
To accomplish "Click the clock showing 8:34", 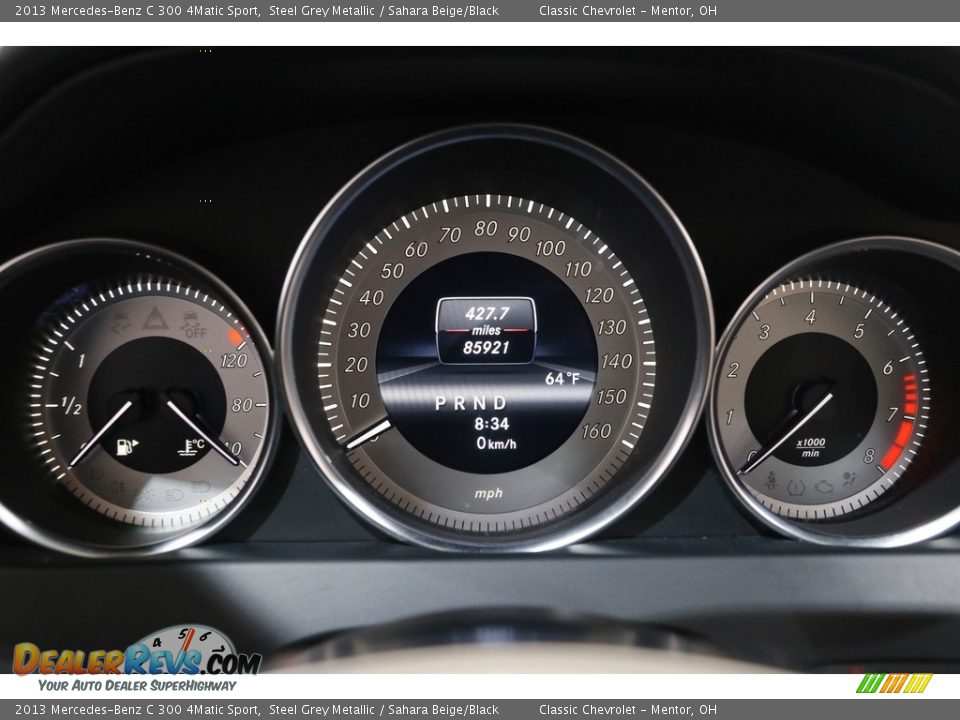I will coord(492,424).
